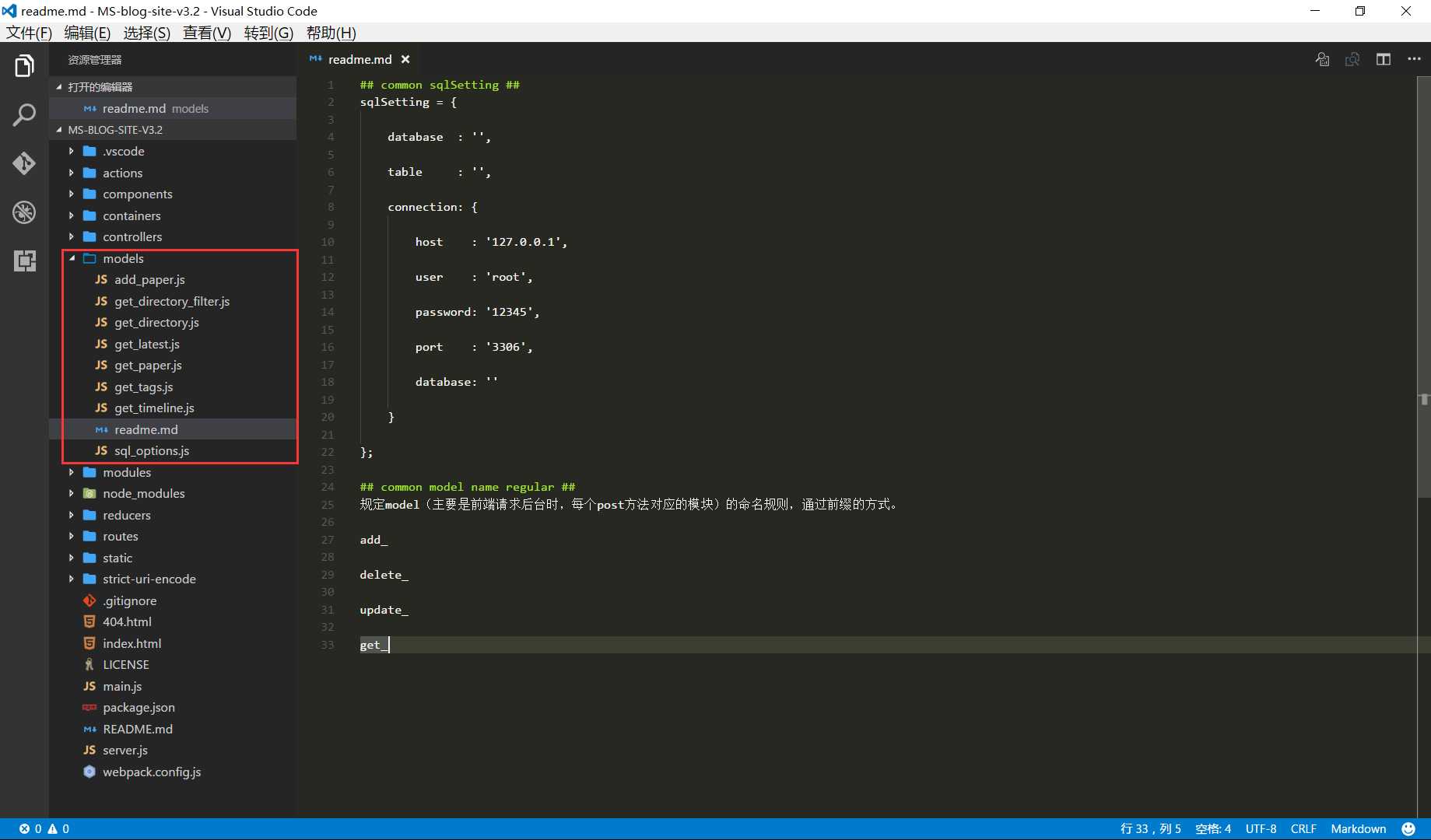The width and height of the screenshot is (1431, 840).
Task: Open the 编辑(E) menu
Action: (x=87, y=33)
